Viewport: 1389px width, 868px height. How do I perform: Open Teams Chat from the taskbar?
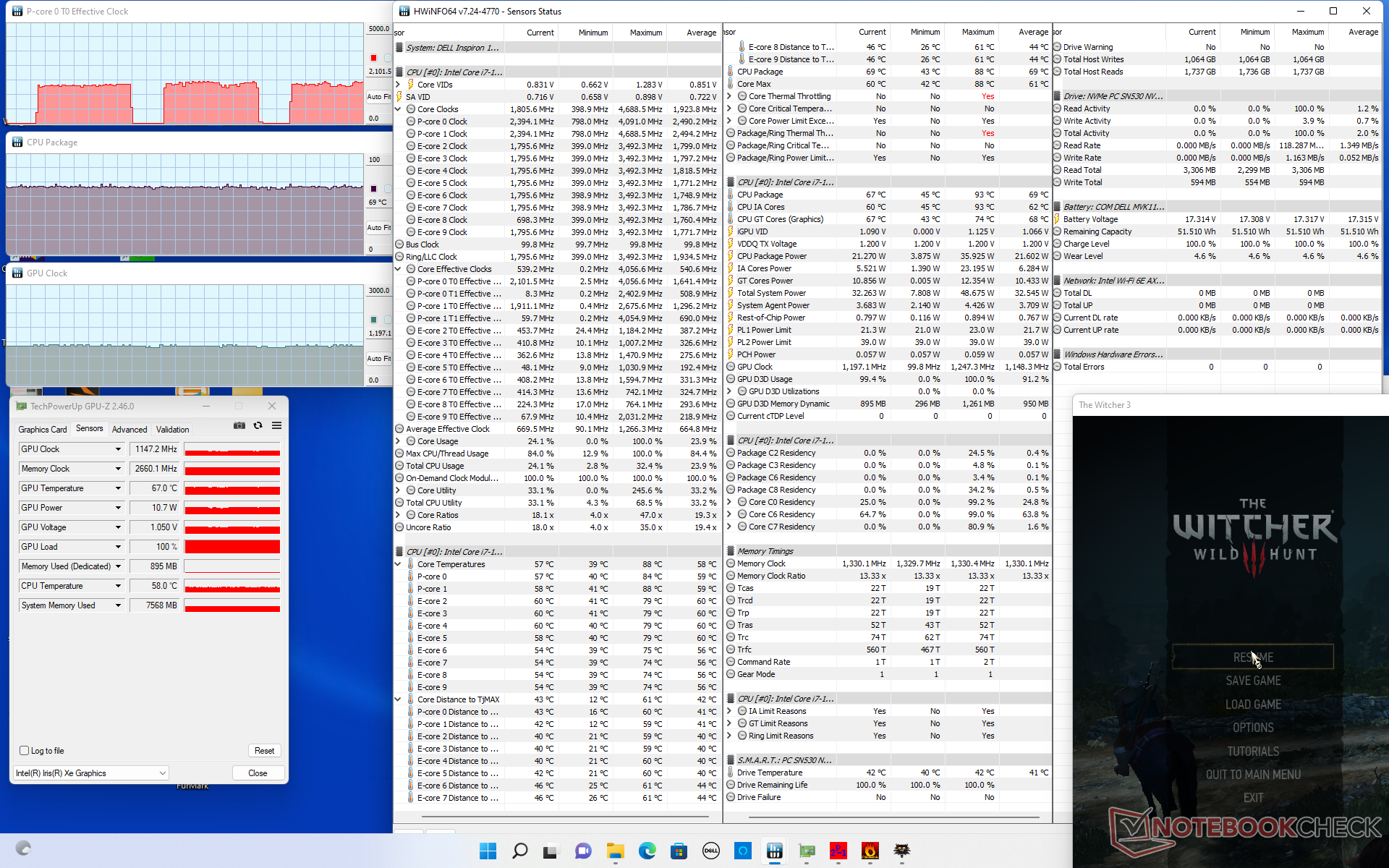coord(583,851)
